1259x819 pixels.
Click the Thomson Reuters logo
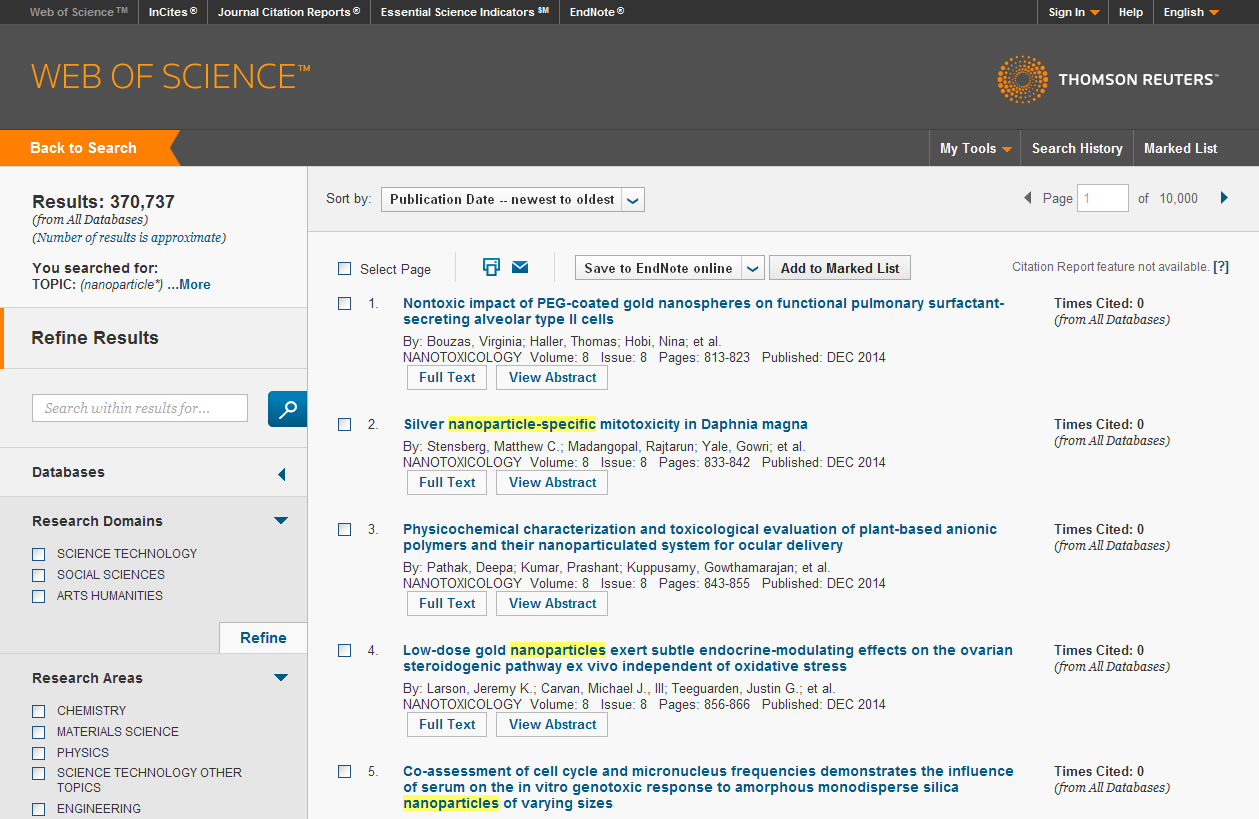click(1107, 80)
